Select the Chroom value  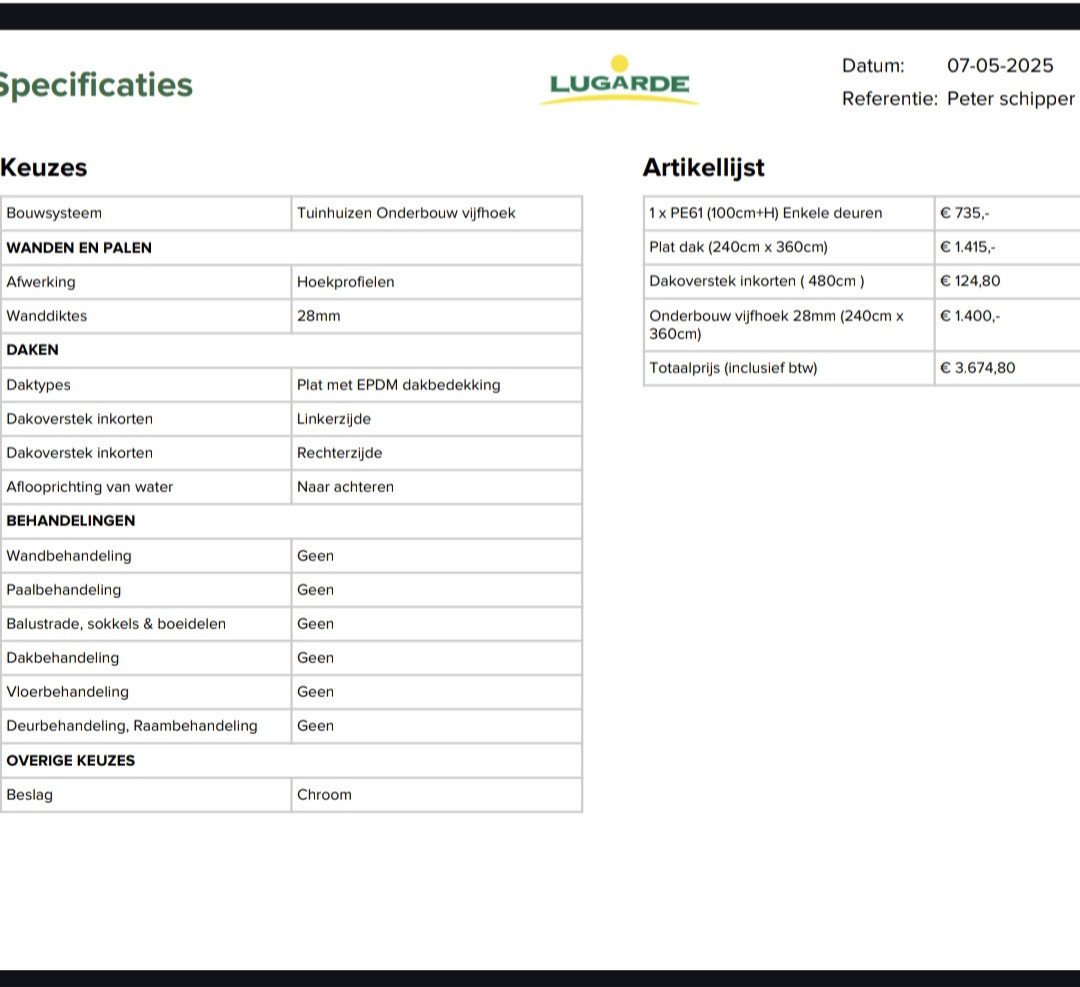[324, 794]
